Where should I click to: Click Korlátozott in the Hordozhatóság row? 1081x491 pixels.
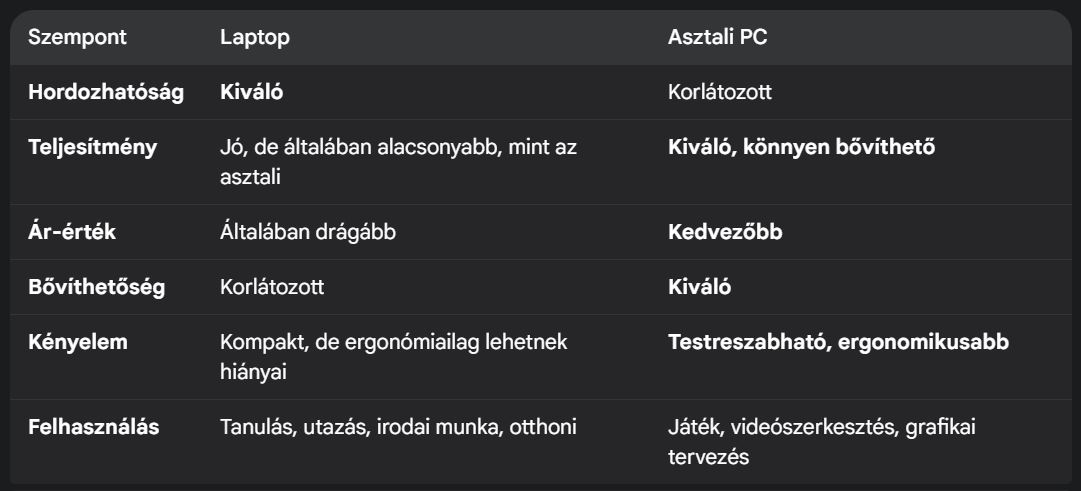720,92
